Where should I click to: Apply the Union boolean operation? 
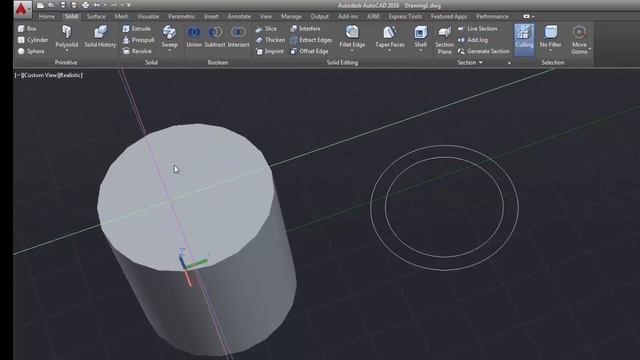click(194, 37)
